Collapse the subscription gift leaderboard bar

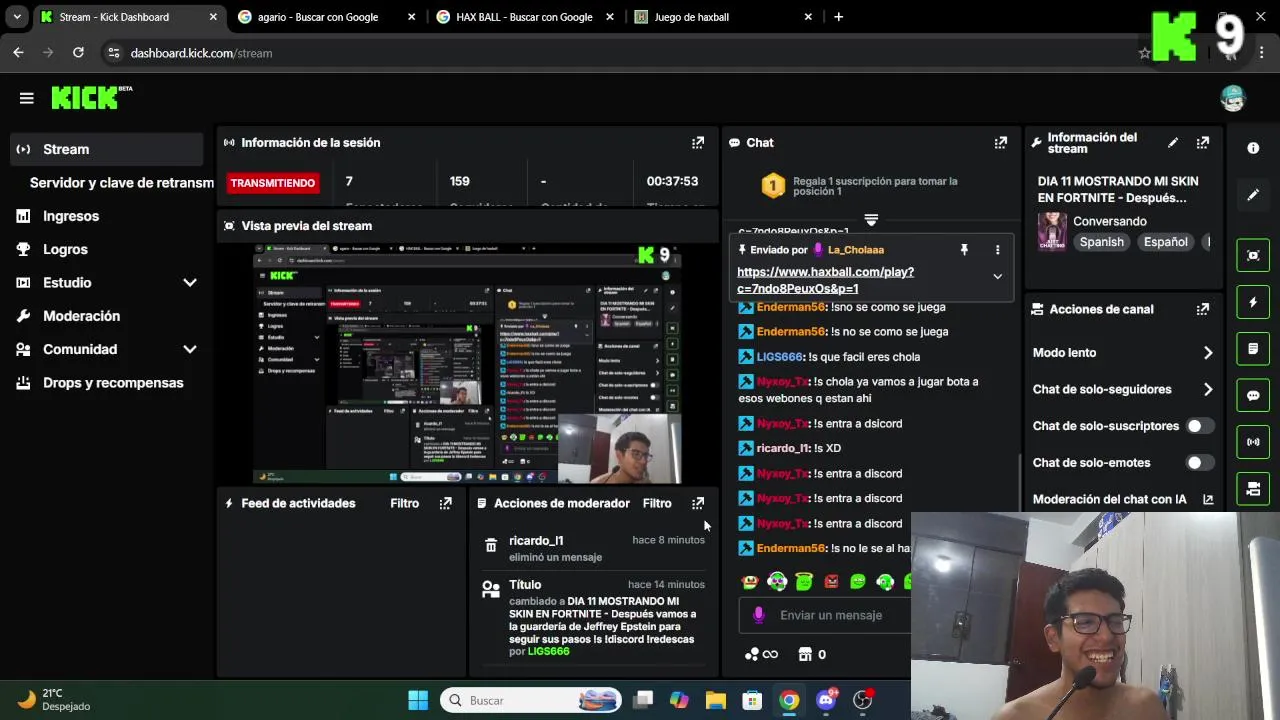pyautogui.click(x=871, y=219)
